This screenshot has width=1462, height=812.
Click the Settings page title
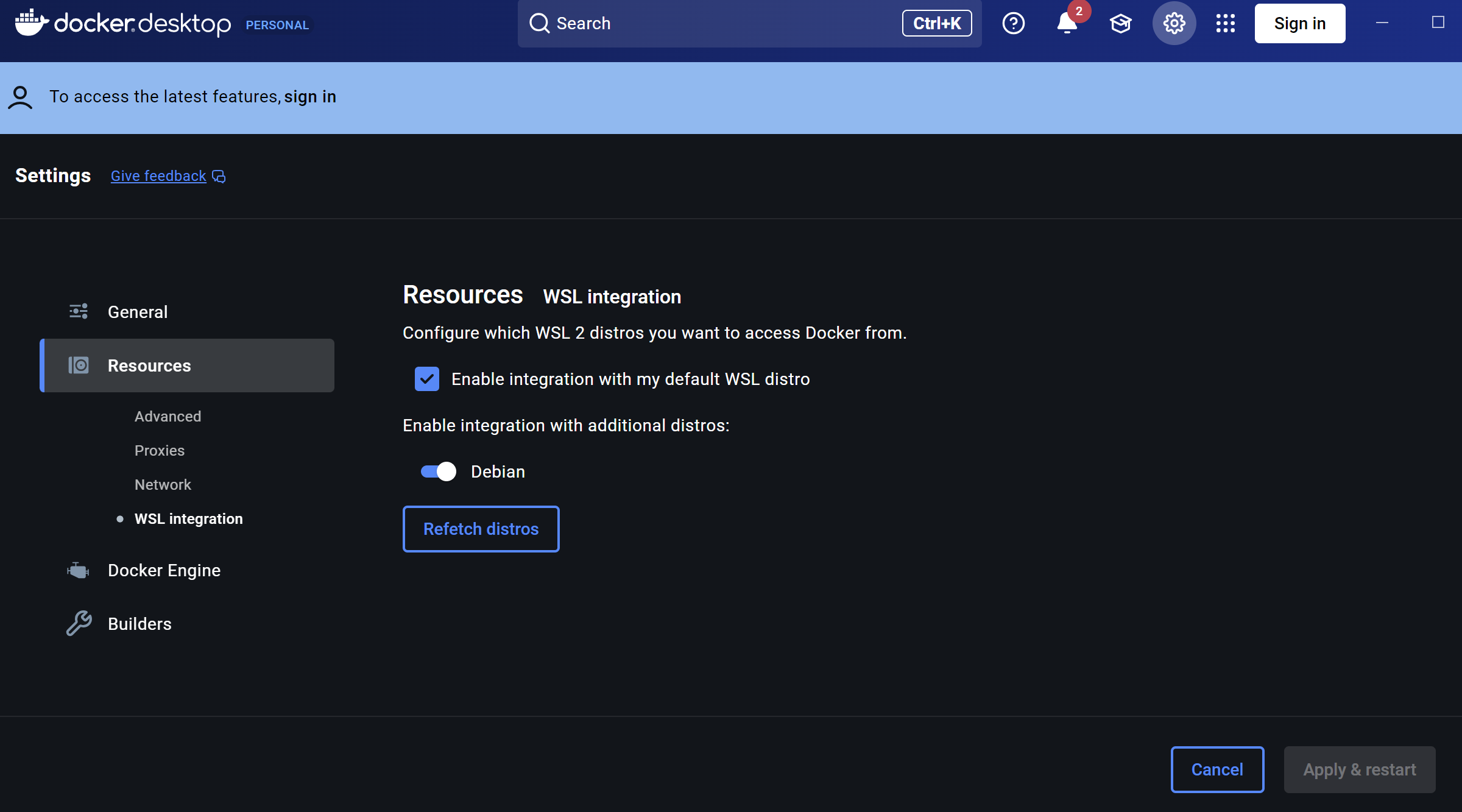[x=53, y=175]
